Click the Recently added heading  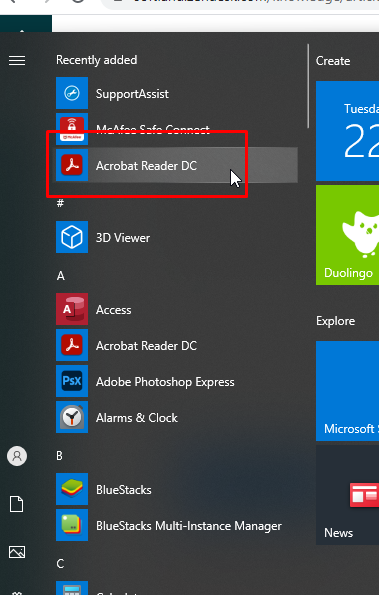(x=97, y=60)
